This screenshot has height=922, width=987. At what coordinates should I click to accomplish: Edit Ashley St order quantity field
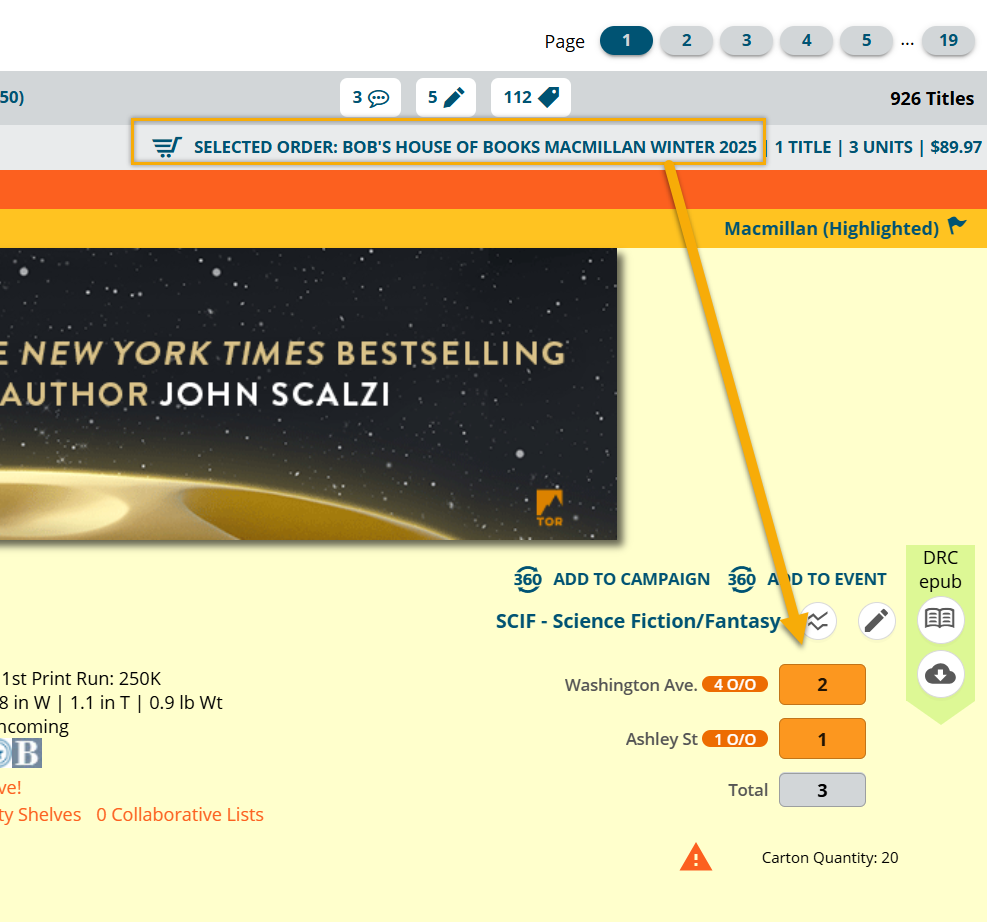[822, 739]
